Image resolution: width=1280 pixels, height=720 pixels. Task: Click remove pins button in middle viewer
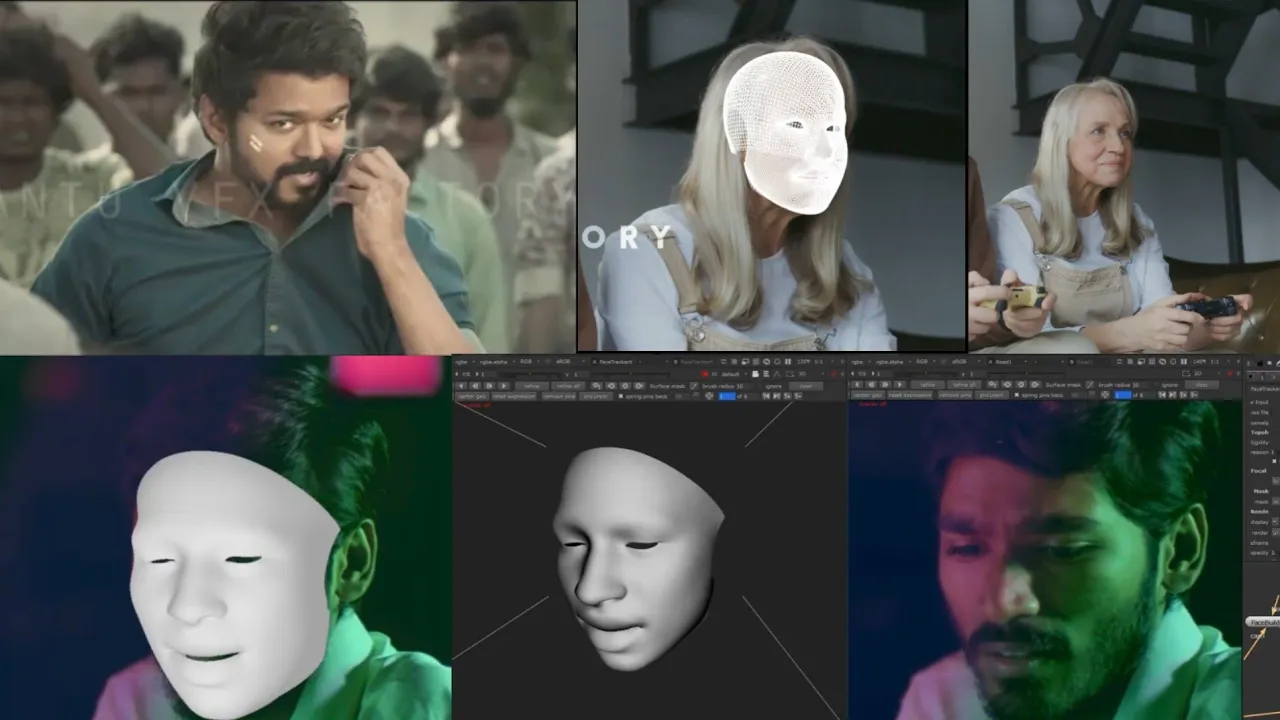point(559,396)
